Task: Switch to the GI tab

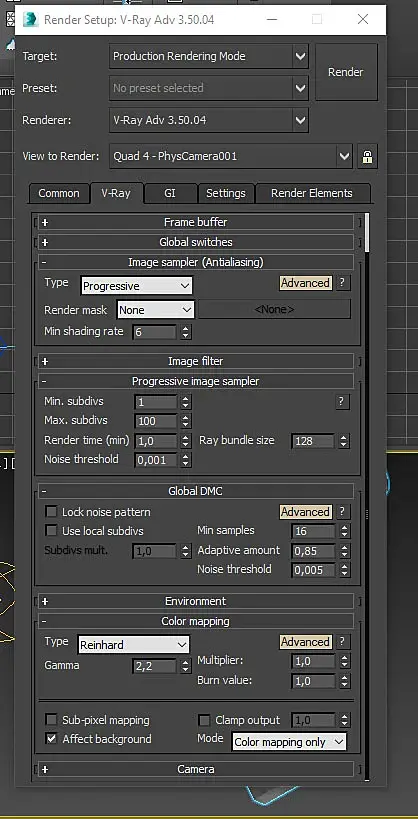Action: click(x=170, y=193)
